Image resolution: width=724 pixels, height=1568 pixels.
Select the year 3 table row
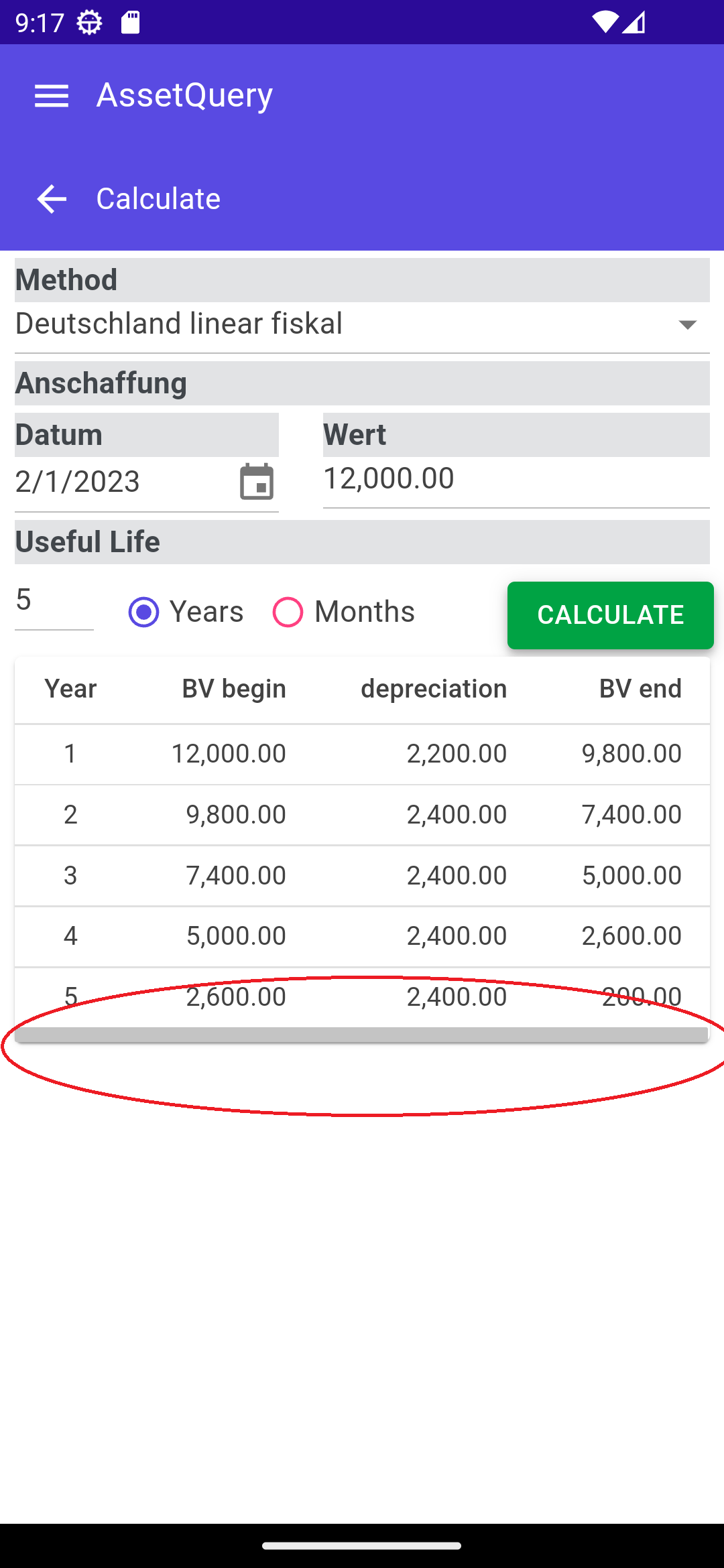click(362, 876)
